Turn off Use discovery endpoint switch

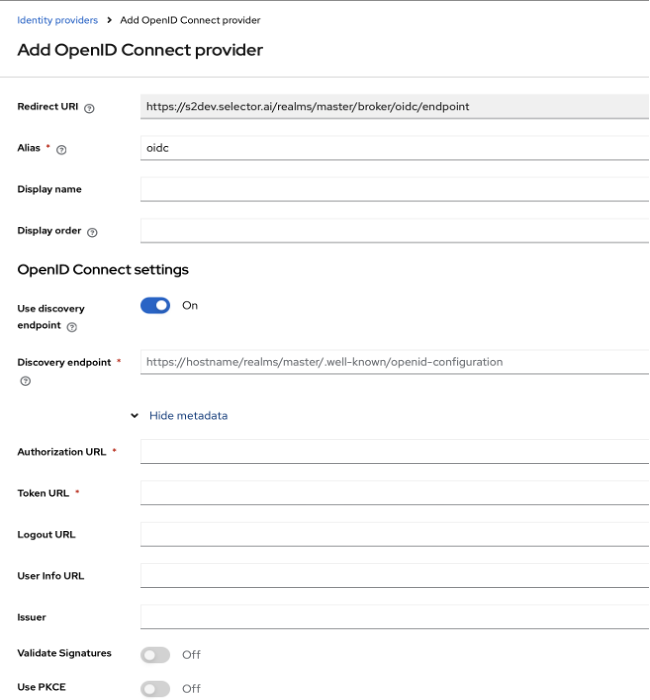pyautogui.click(x=155, y=306)
